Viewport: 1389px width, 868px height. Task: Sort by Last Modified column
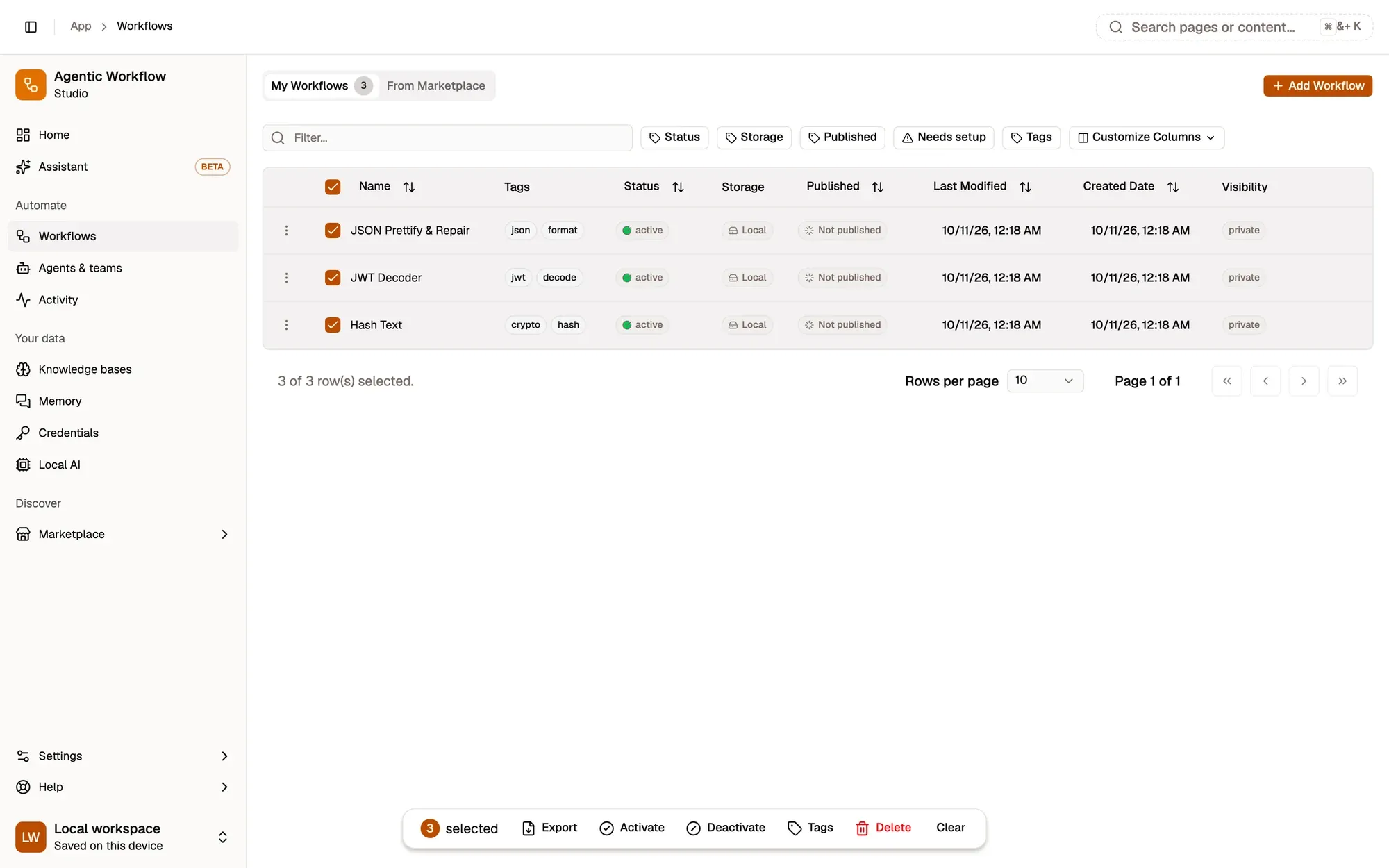(982, 187)
